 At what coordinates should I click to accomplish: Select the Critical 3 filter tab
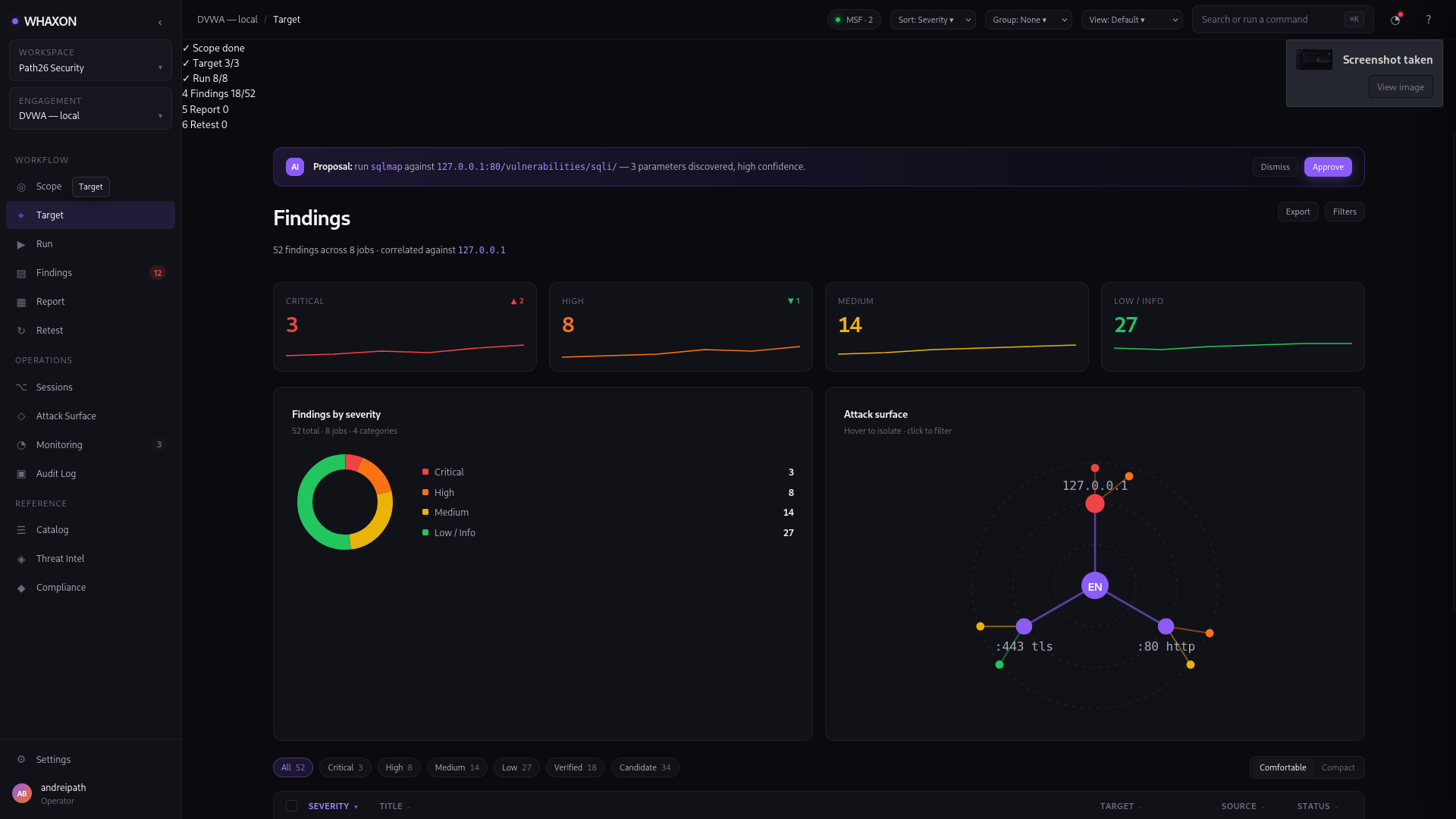coord(345,767)
